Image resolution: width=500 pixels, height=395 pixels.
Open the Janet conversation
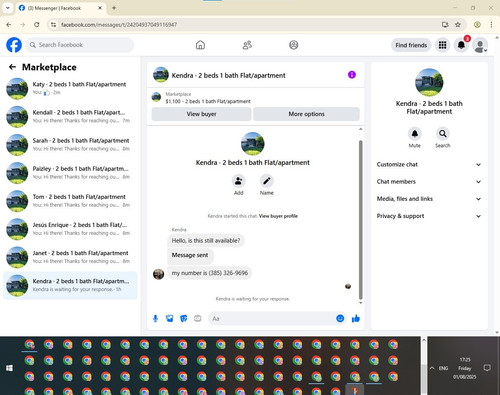coord(70,257)
